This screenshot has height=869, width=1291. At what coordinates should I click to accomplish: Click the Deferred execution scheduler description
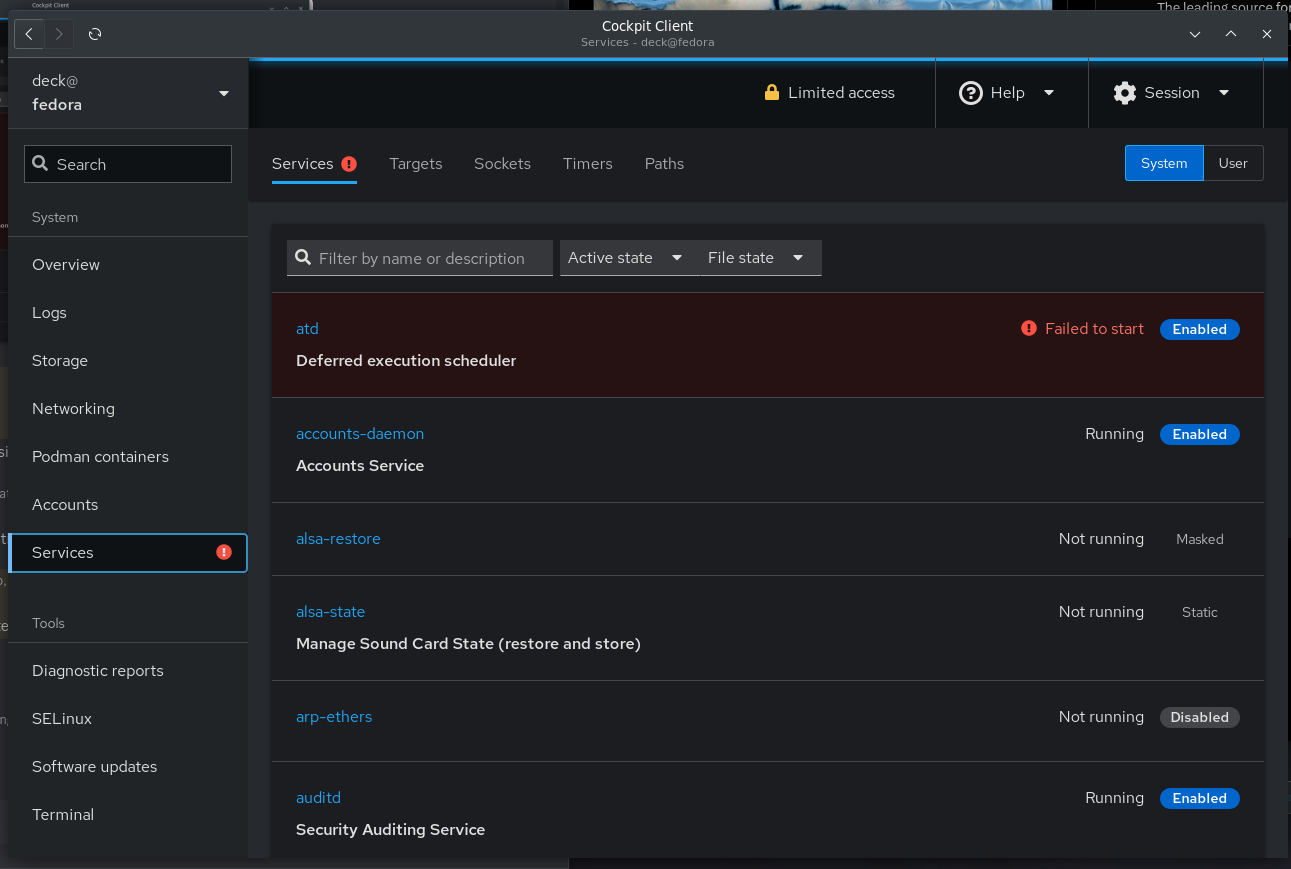pos(406,361)
